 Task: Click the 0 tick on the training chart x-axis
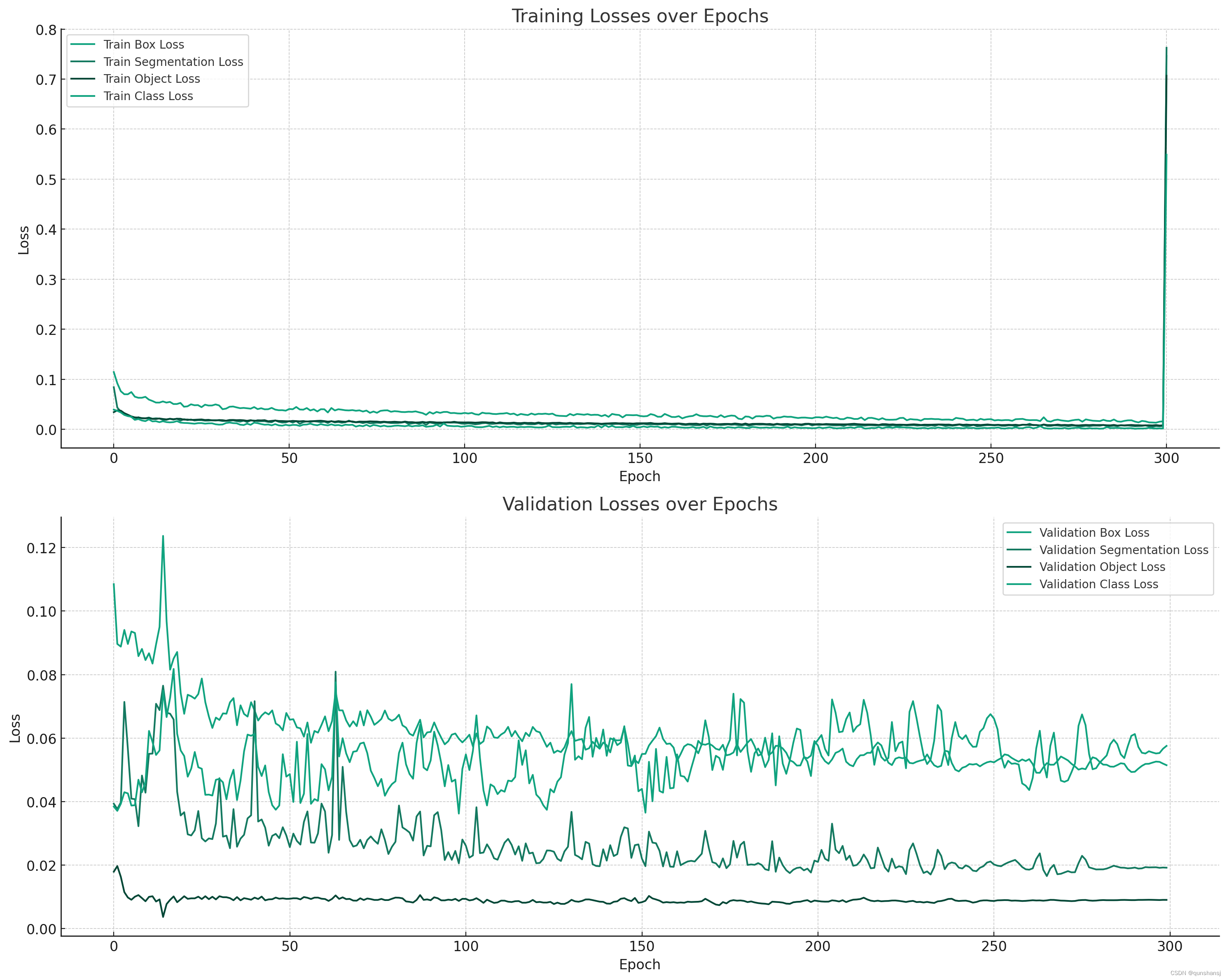(114, 459)
